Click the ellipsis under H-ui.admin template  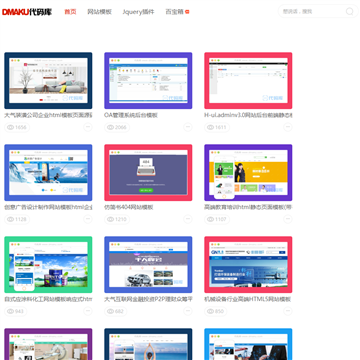coord(288,127)
